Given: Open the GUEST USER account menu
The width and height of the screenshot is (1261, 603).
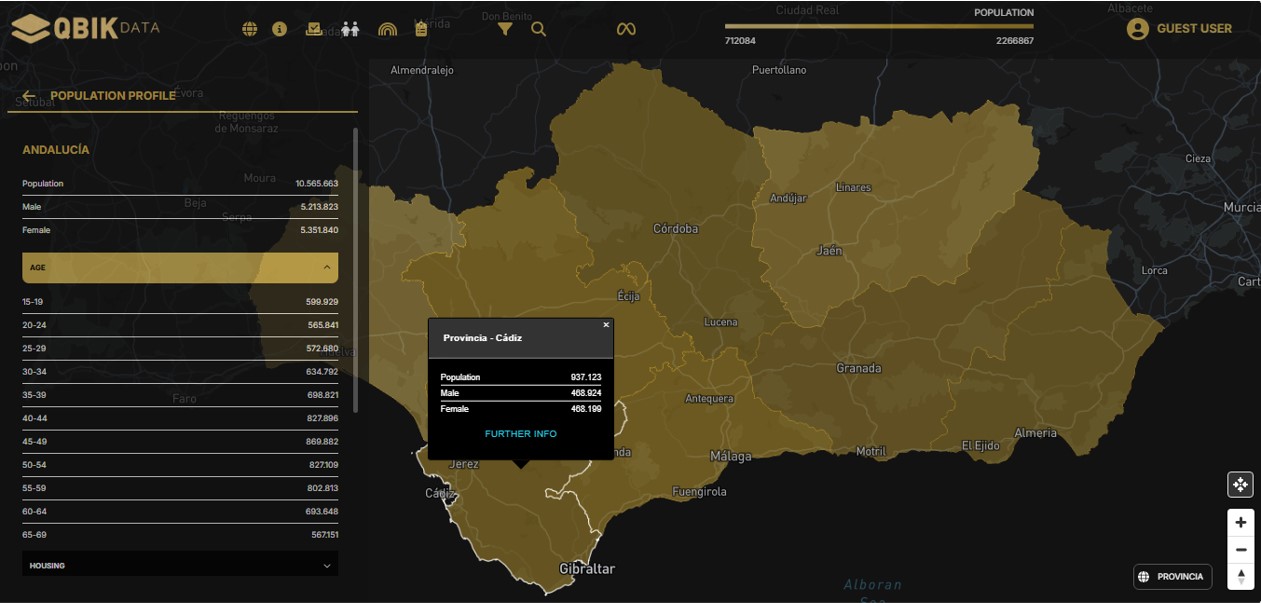Looking at the screenshot, I should coord(1180,29).
